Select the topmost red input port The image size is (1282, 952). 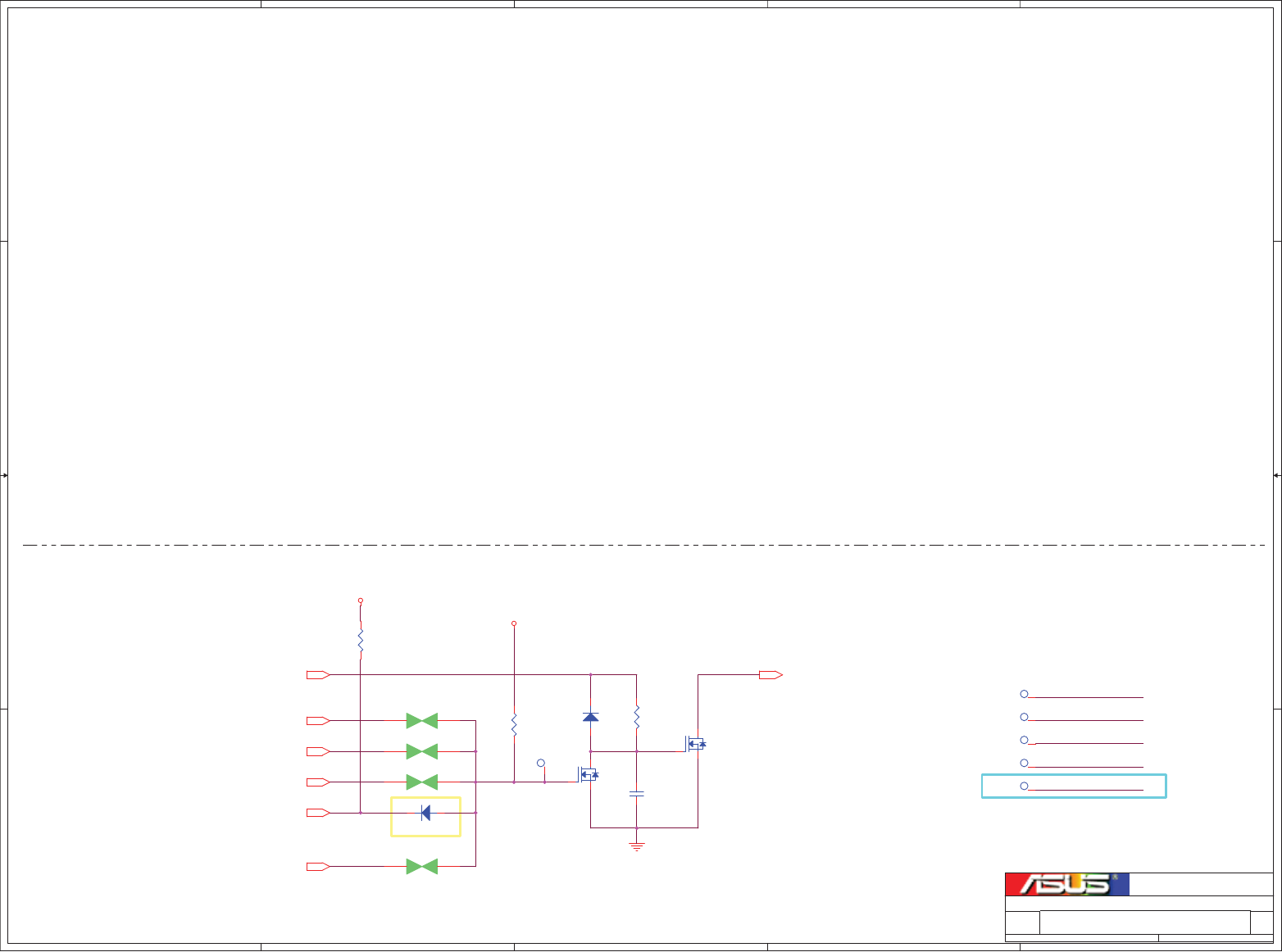pos(318,675)
